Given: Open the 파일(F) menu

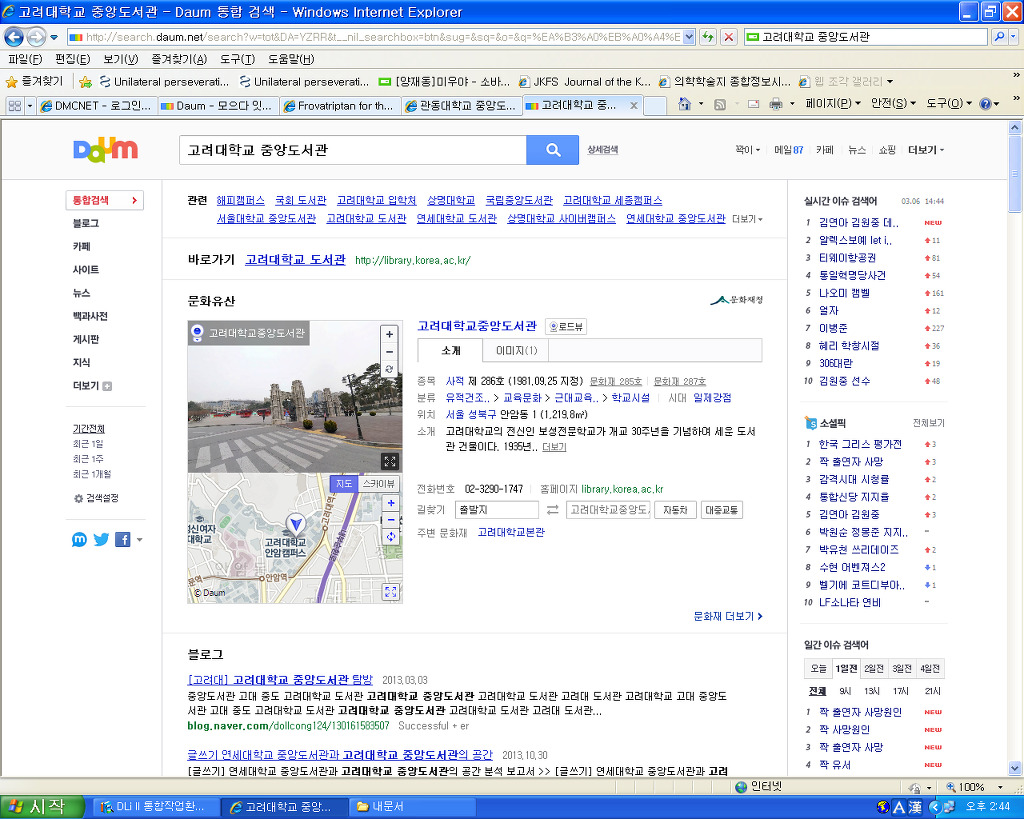Looking at the screenshot, I should click(25, 59).
